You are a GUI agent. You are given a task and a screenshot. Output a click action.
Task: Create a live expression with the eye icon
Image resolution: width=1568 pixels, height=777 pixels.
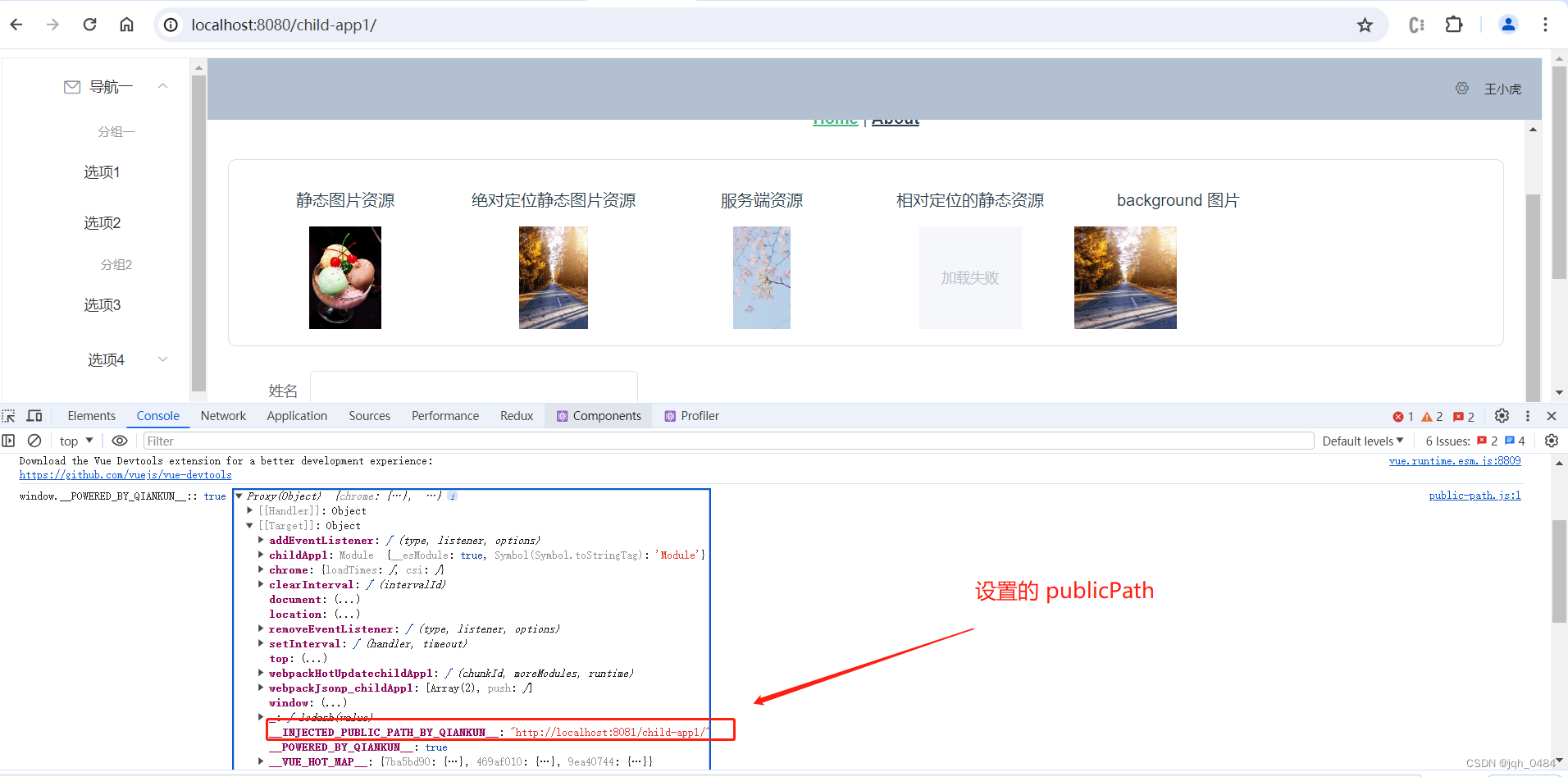[120, 441]
